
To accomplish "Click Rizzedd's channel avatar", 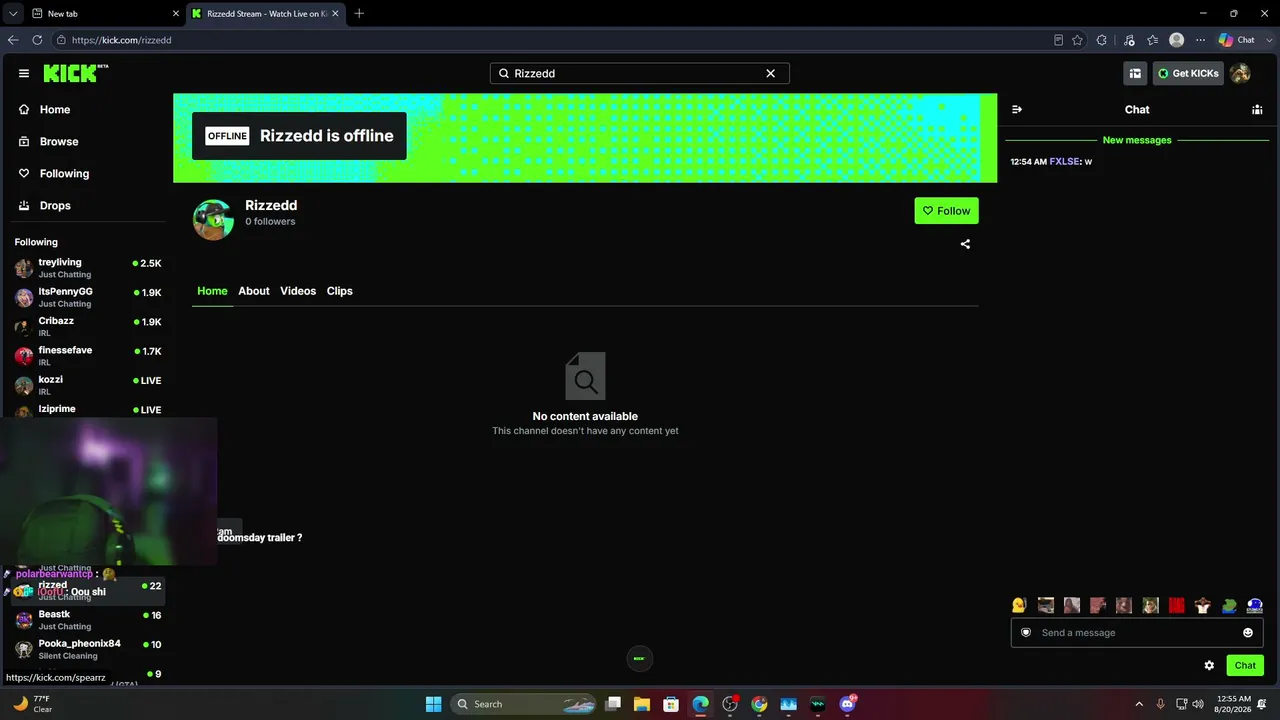I will [x=213, y=220].
